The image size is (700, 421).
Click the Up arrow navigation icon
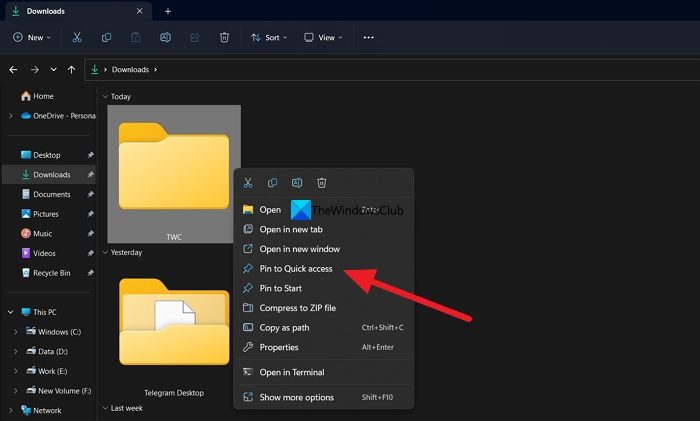(71, 70)
